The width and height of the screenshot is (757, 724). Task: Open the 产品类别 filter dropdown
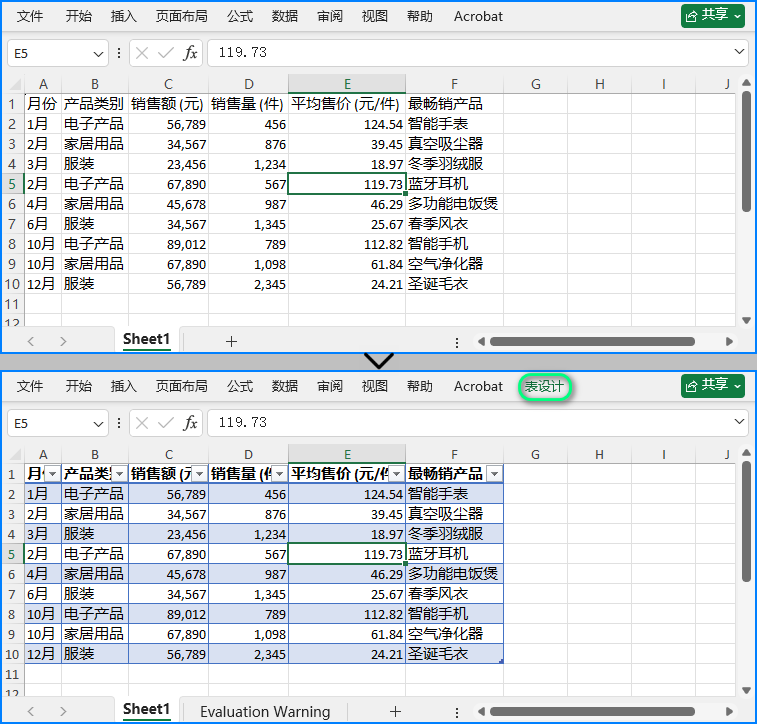point(119,474)
